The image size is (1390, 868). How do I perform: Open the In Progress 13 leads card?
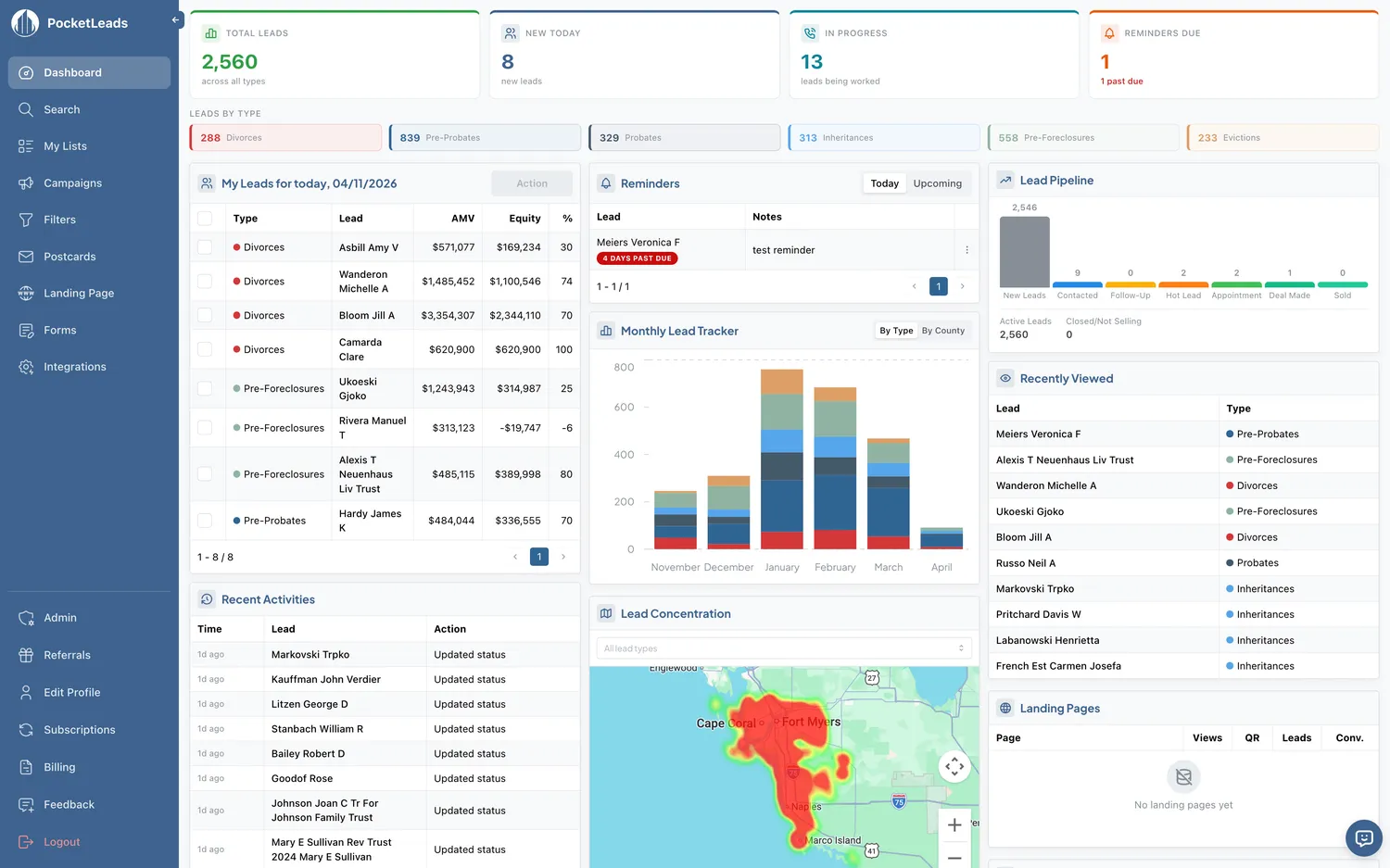(934, 55)
